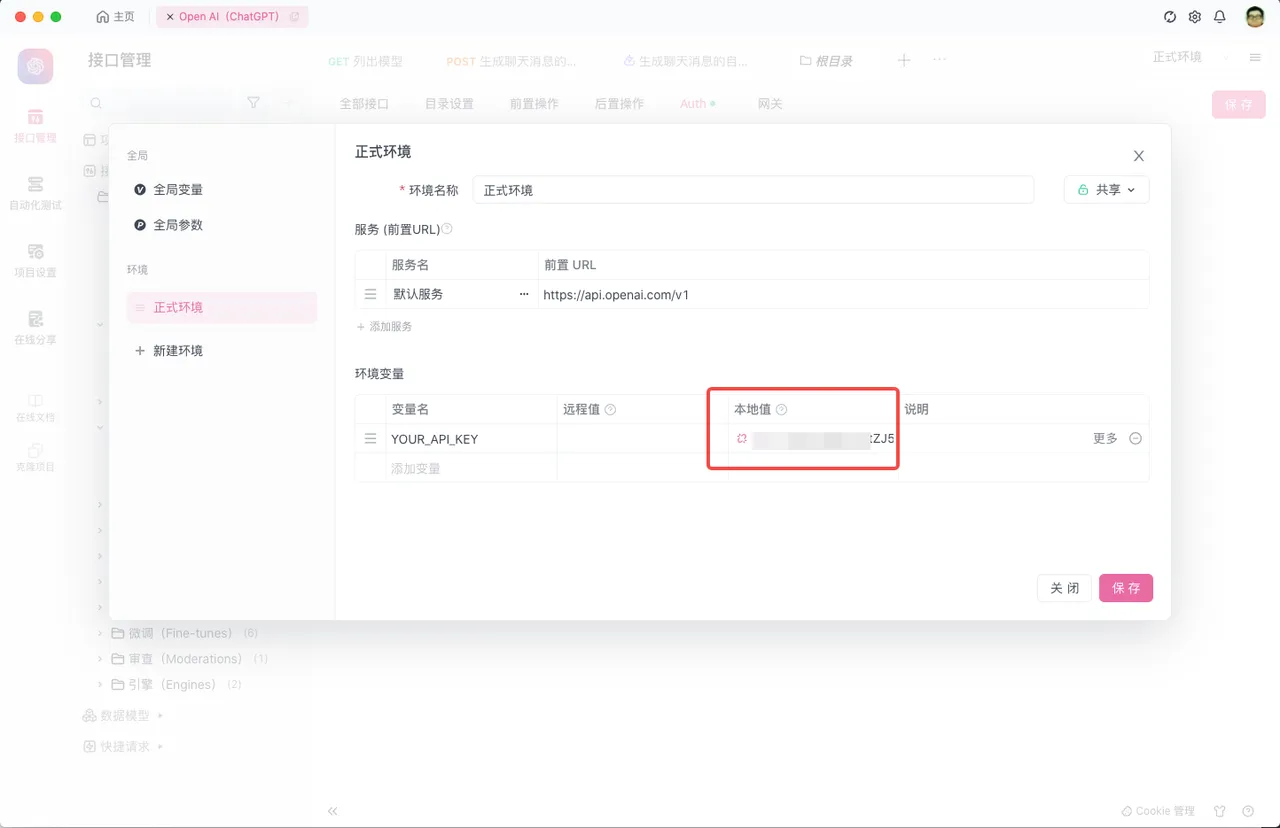Edit the 环境名称 input field
Screen dimensions: 1280x828
coord(753,190)
